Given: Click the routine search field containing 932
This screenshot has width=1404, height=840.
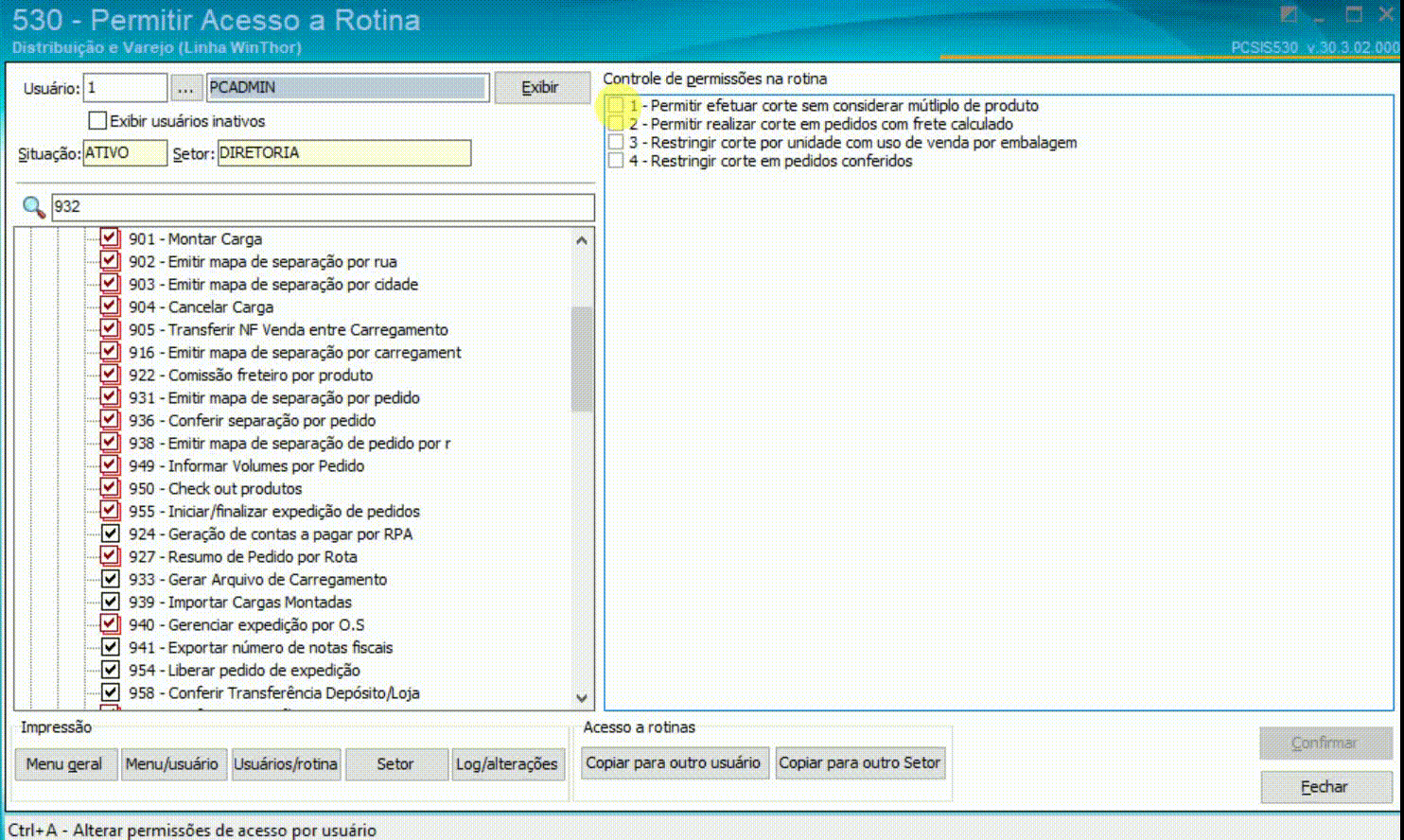Looking at the screenshot, I should (x=323, y=207).
